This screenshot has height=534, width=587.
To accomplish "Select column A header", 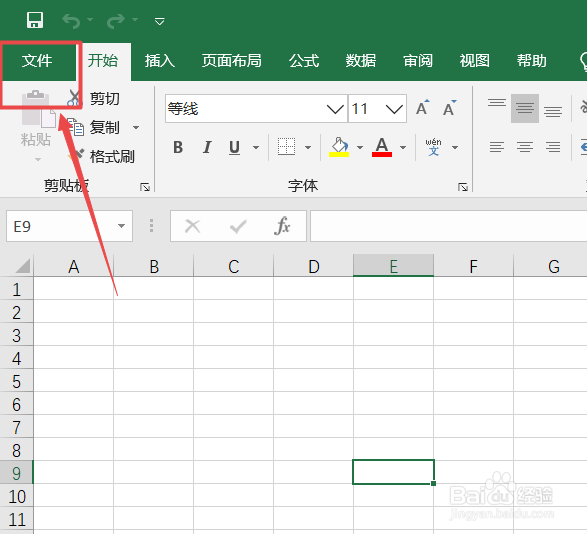I will pyautogui.click(x=73, y=266).
